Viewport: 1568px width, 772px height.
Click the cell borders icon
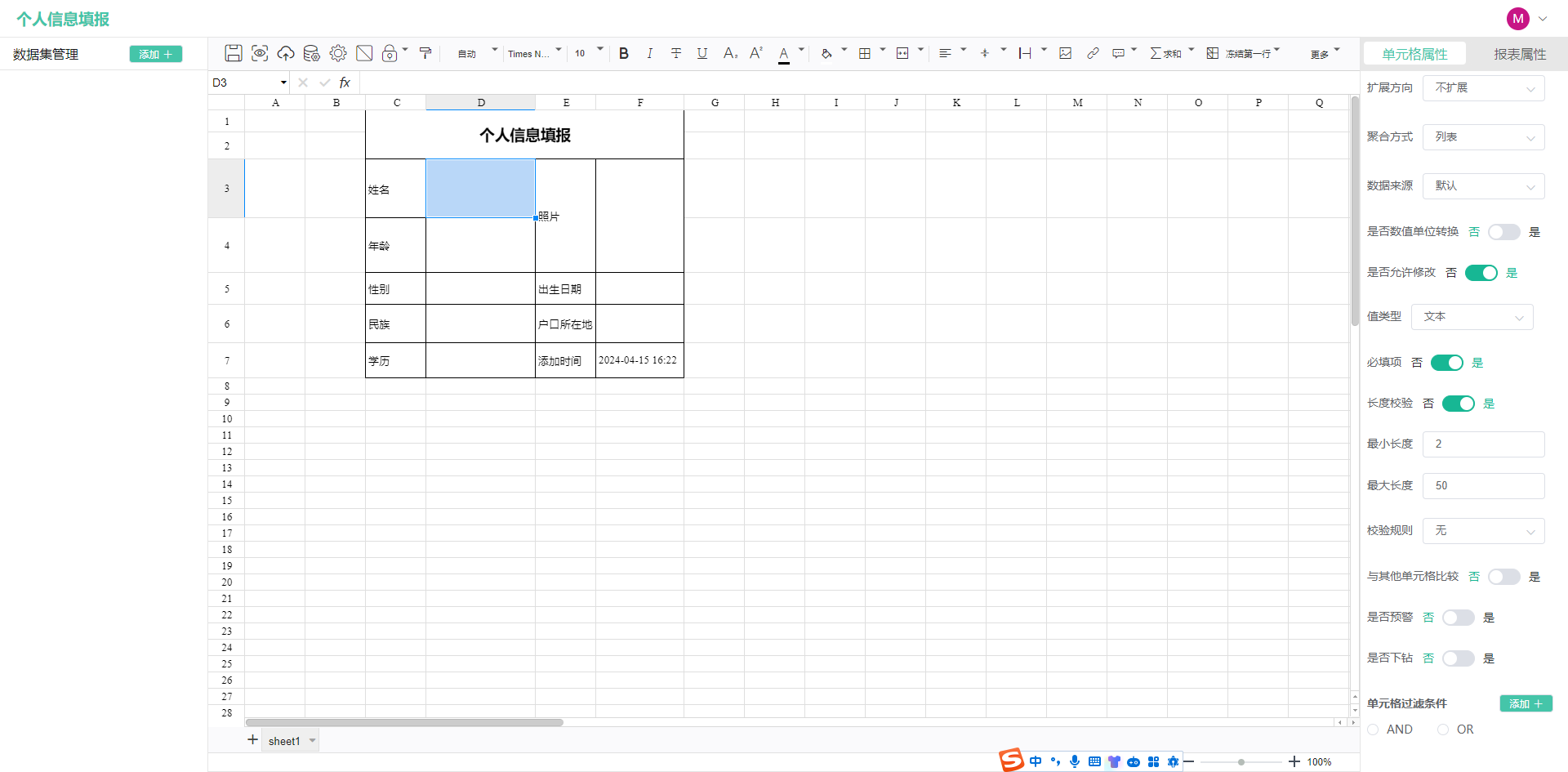point(865,53)
